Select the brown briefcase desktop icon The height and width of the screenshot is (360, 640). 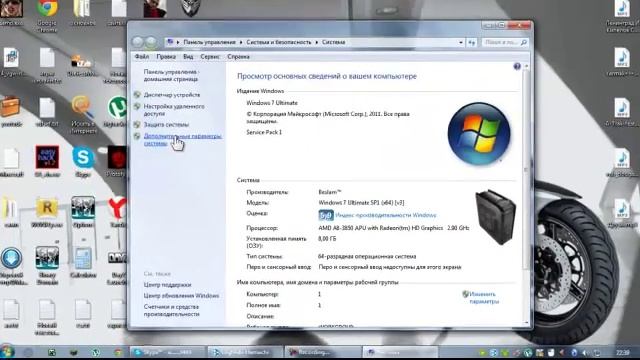click(x=11, y=112)
